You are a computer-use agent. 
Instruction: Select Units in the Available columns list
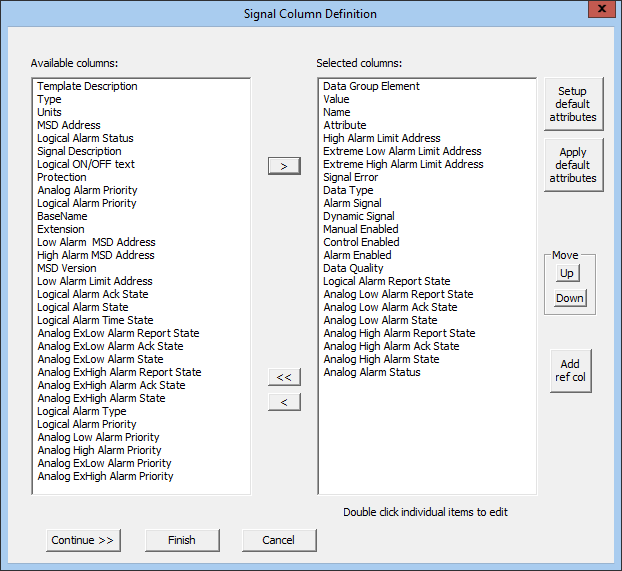pyautogui.click(x=49, y=112)
